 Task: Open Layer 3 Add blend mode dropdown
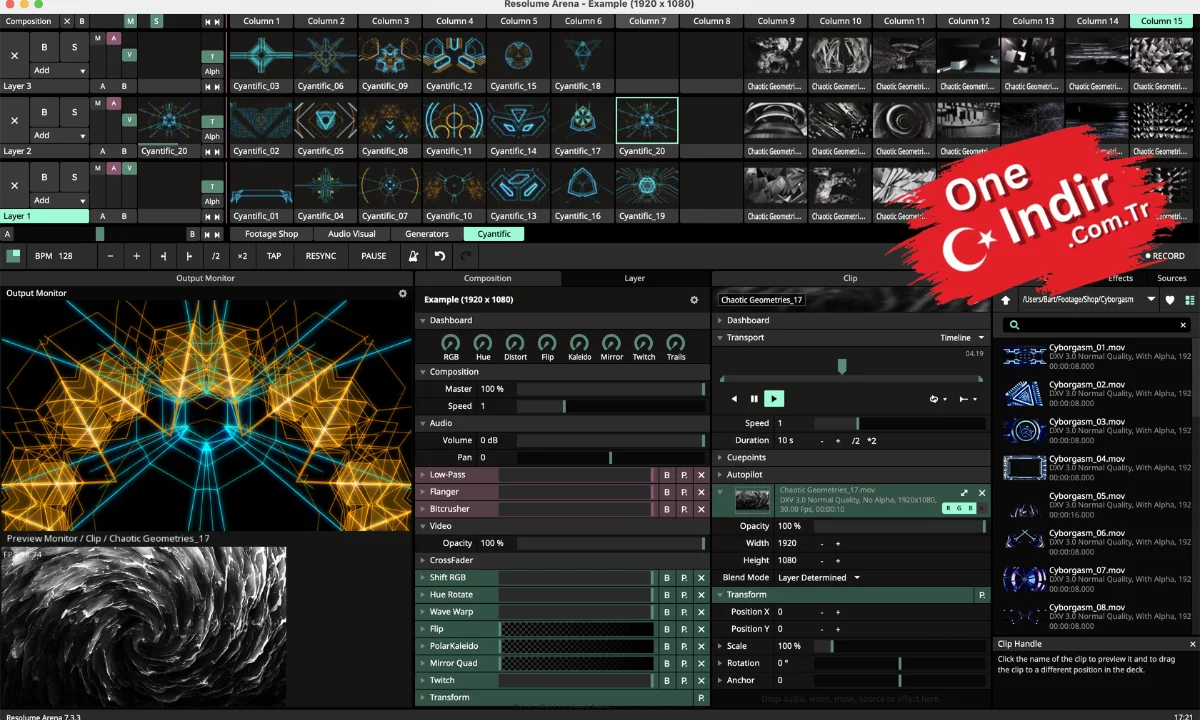(59, 71)
